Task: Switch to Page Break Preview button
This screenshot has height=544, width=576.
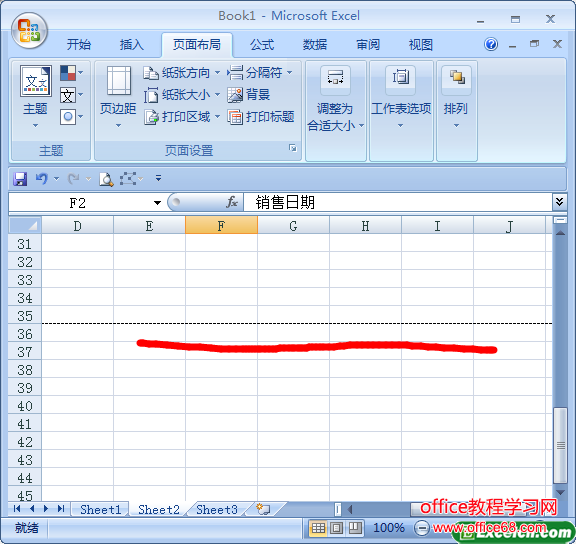Action: 355,528
